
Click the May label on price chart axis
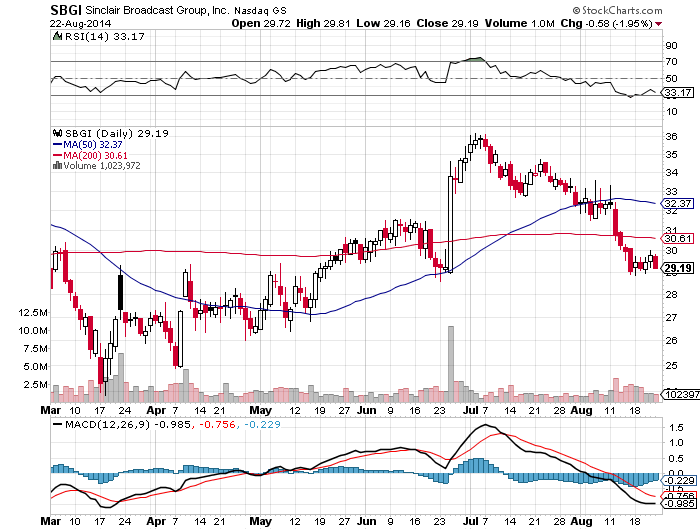(x=260, y=410)
